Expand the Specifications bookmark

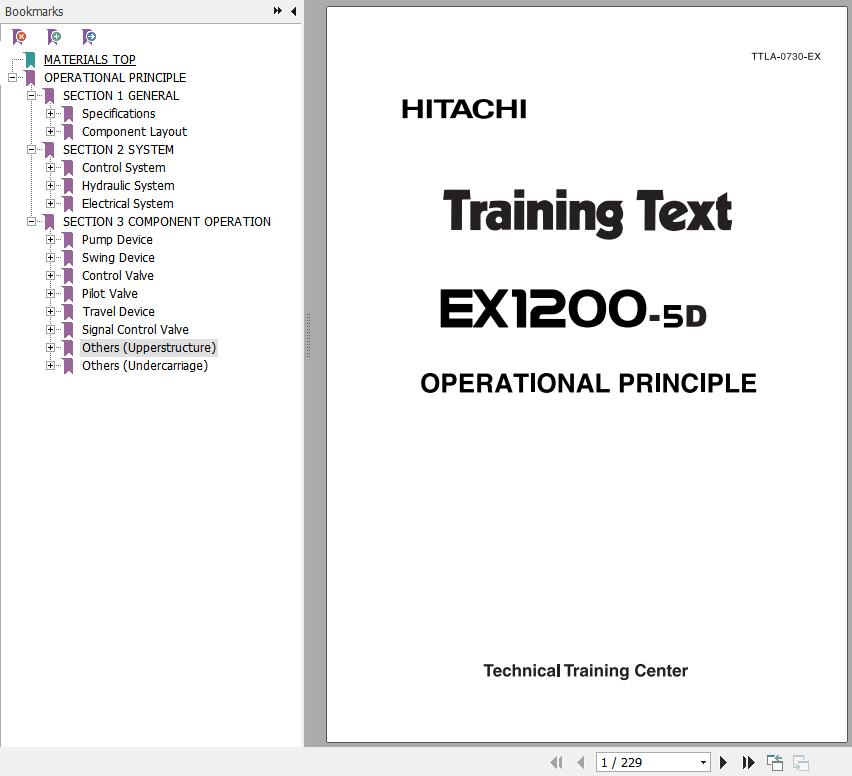coord(51,114)
